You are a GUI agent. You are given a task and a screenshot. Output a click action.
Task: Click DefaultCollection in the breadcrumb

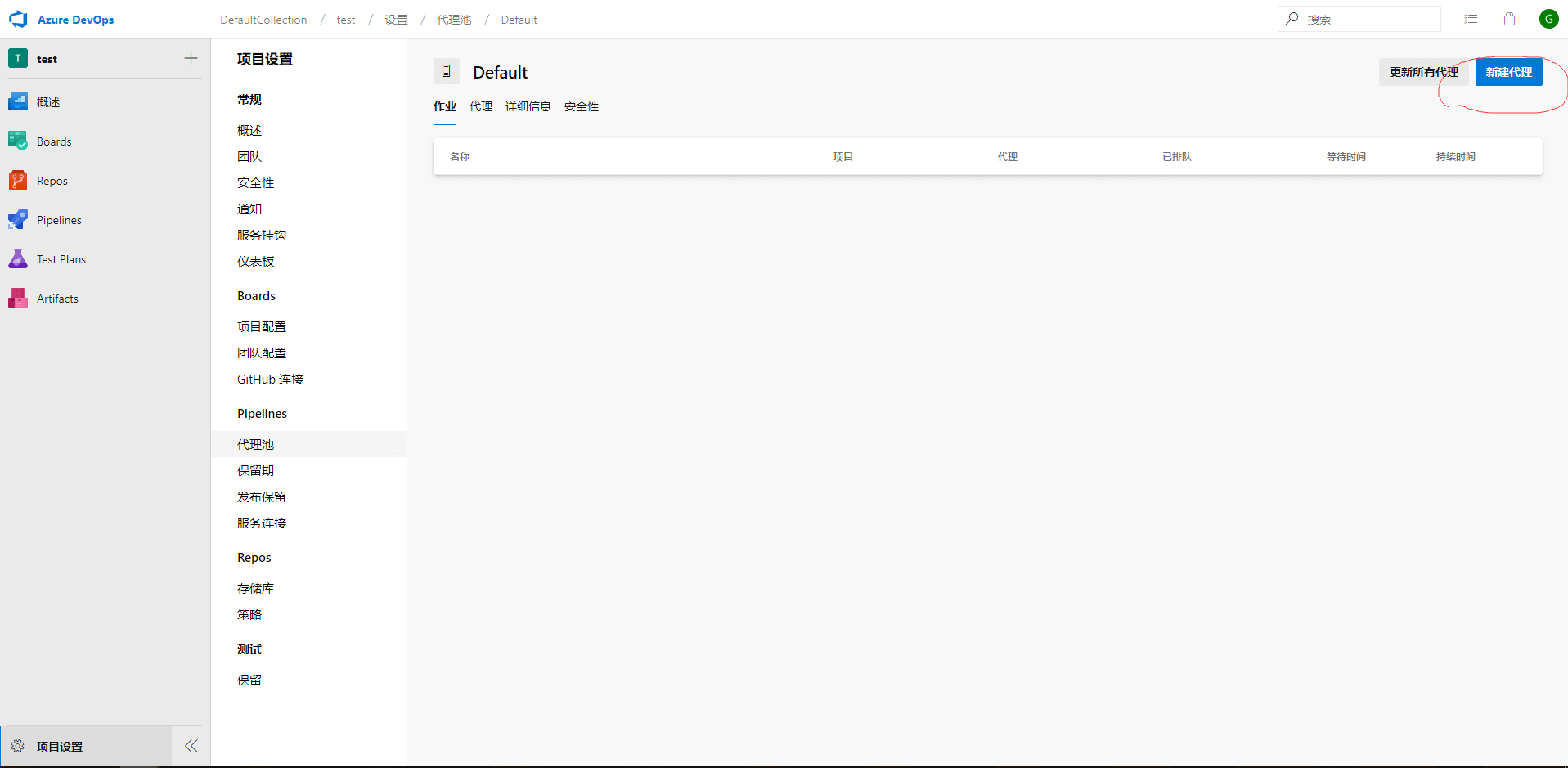tap(263, 20)
